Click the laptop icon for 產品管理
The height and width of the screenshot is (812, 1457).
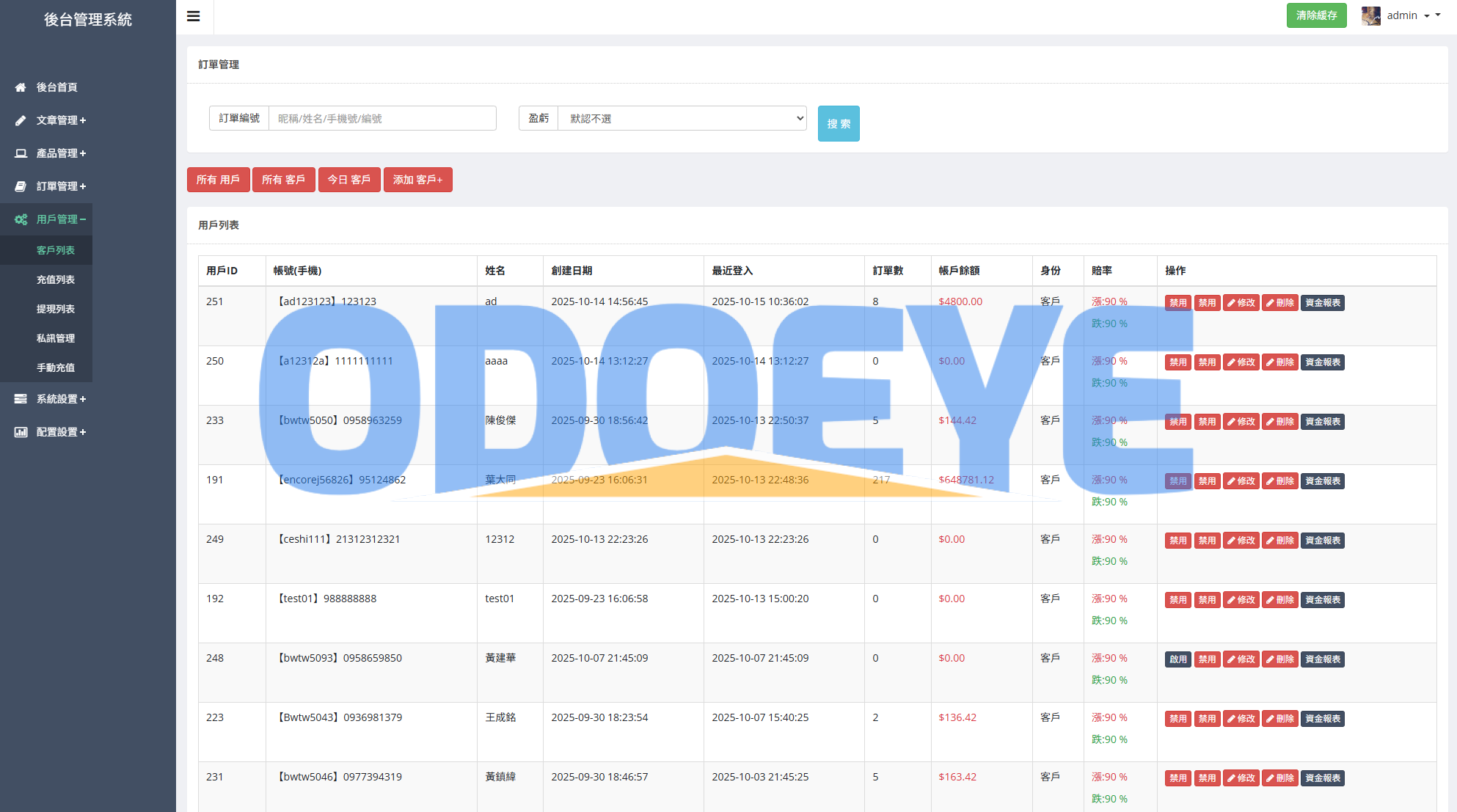pyautogui.click(x=21, y=153)
